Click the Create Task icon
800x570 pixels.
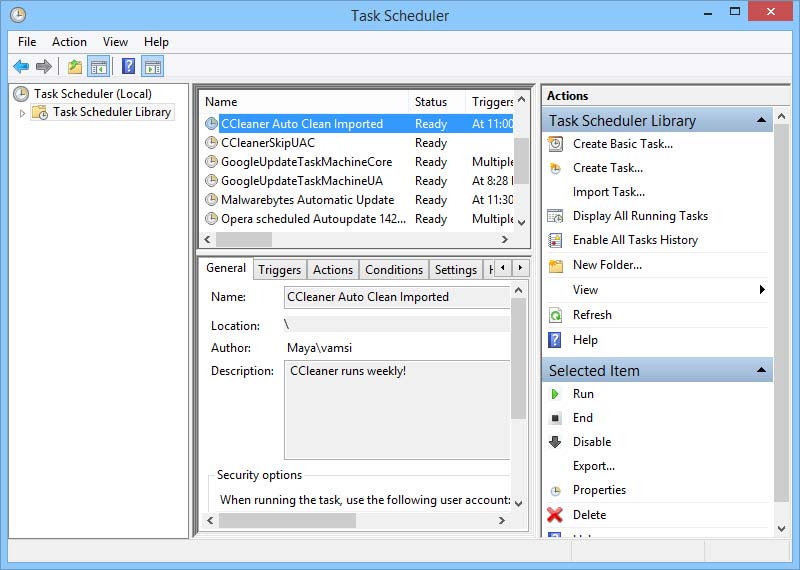[555, 168]
